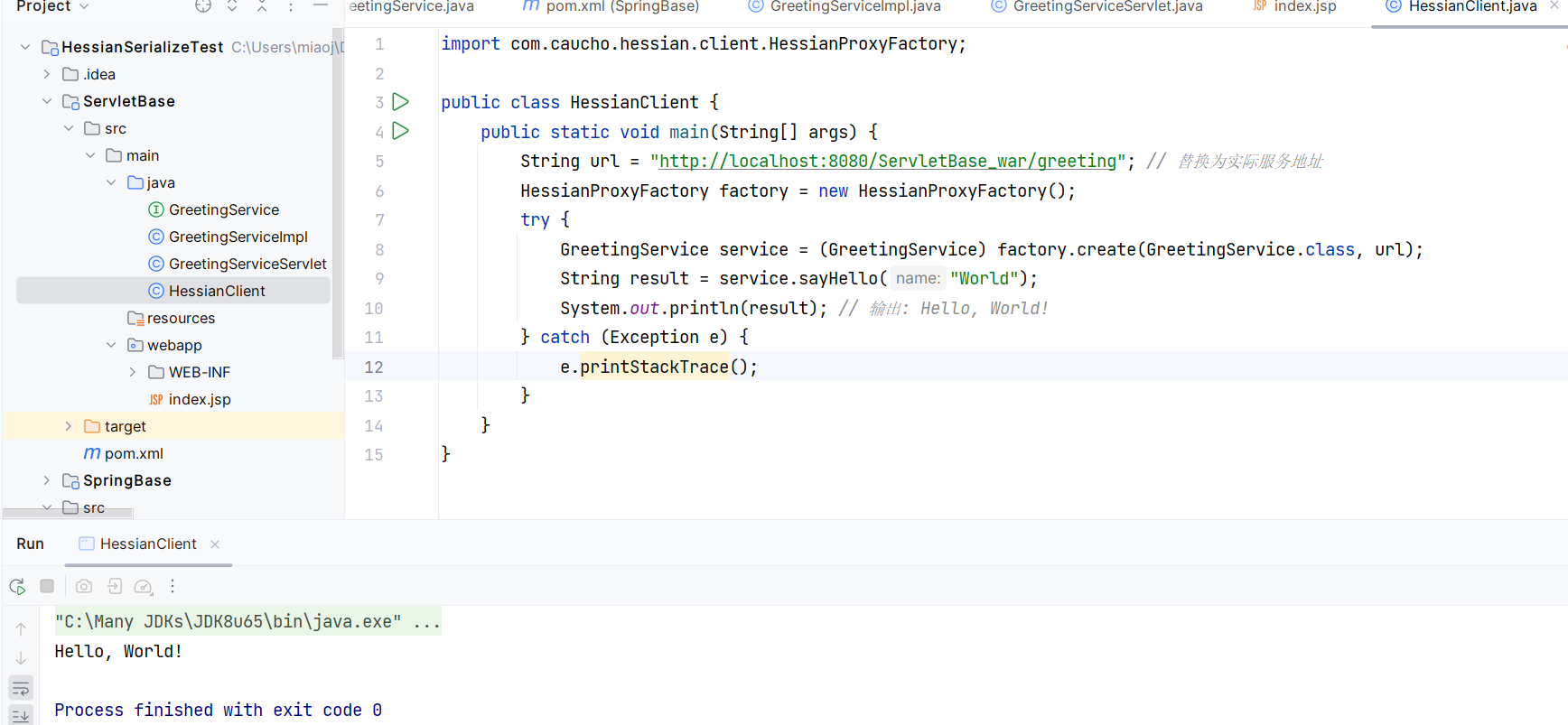The width and height of the screenshot is (1568, 725).
Task: Collapse the ServletBase module node
Action: click(47, 101)
